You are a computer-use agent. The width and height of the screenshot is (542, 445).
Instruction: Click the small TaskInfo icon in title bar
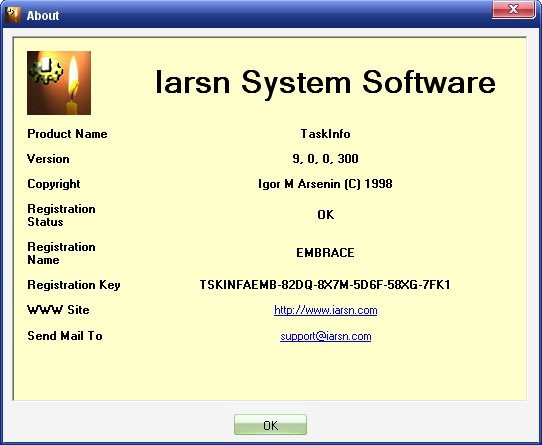[13, 15]
